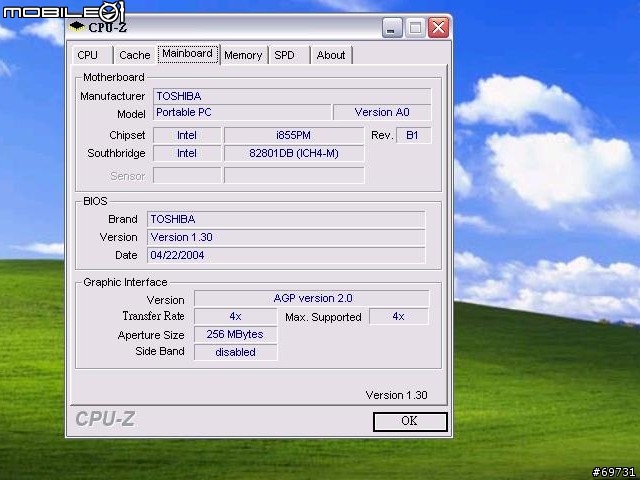The image size is (640, 480).
Task: Click the Chipset vendor field 'Intel'
Action: [x=187, y=135]
